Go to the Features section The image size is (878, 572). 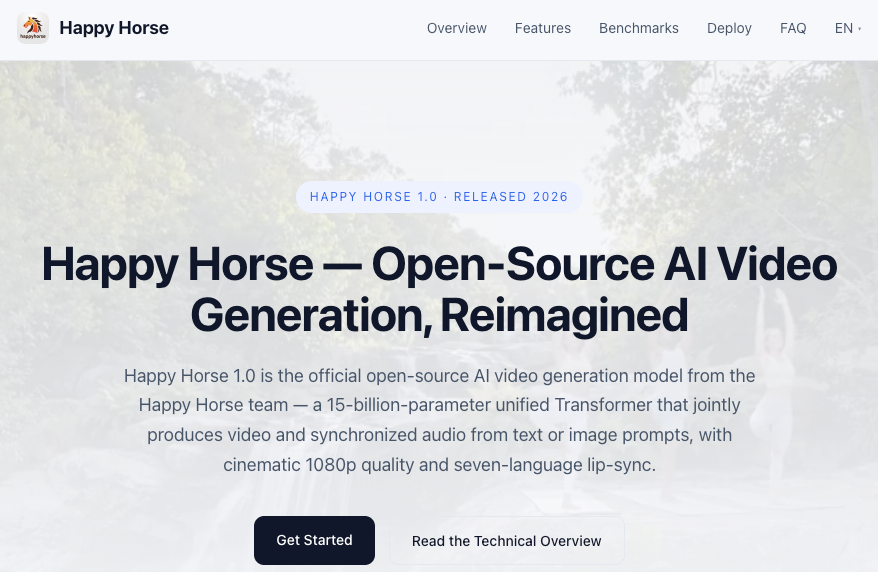point(542,28)
